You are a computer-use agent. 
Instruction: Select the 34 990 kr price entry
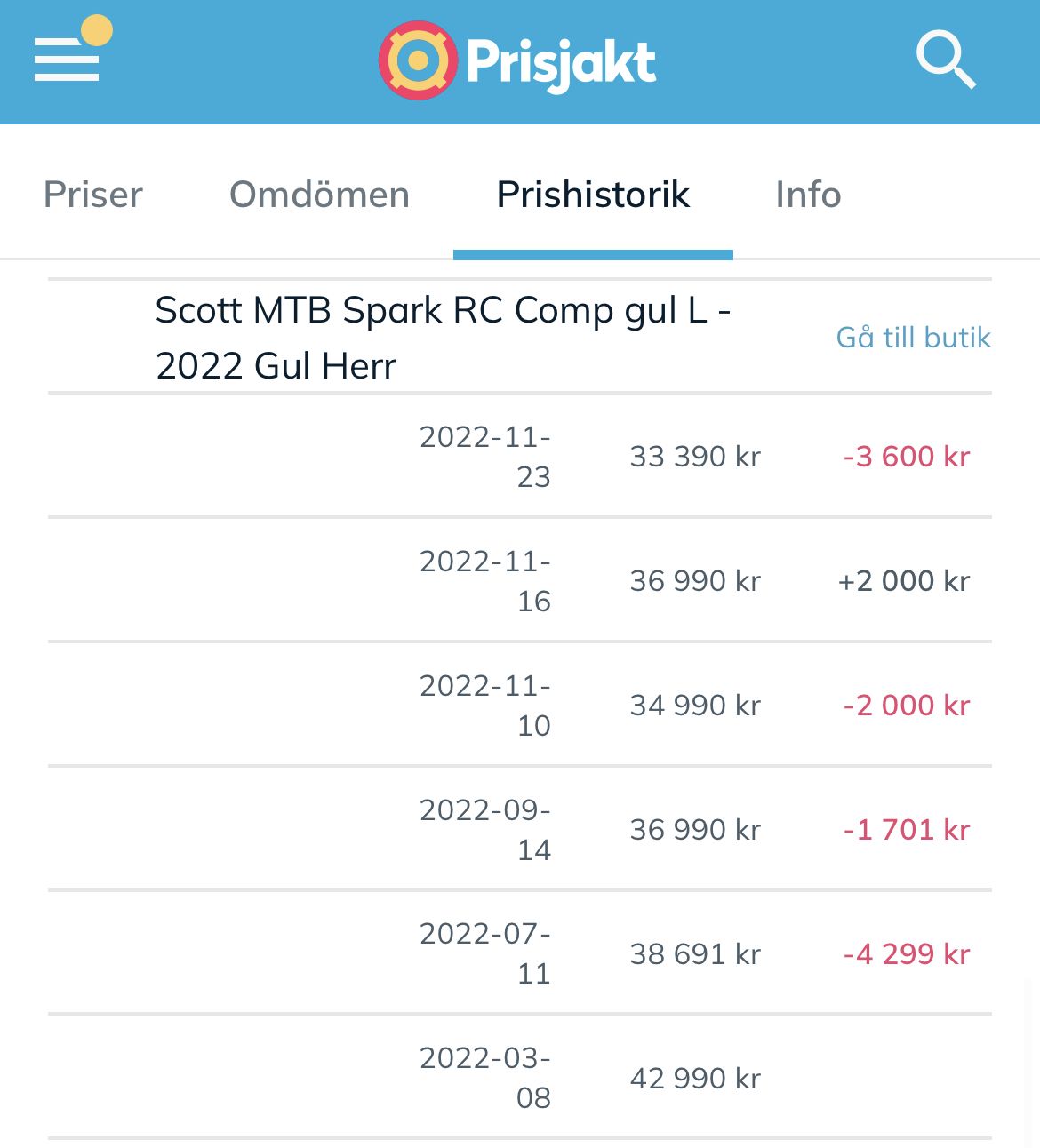(x=695, y=706)
